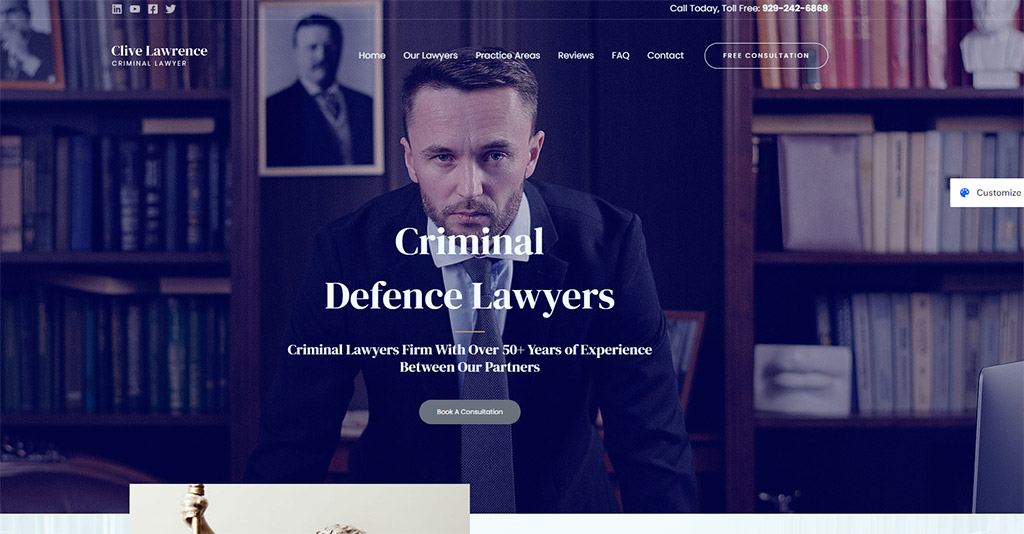Click the statue image thumbnail below hero
This screenshot has width=1024, height=534.
click(x=299, y=509)
